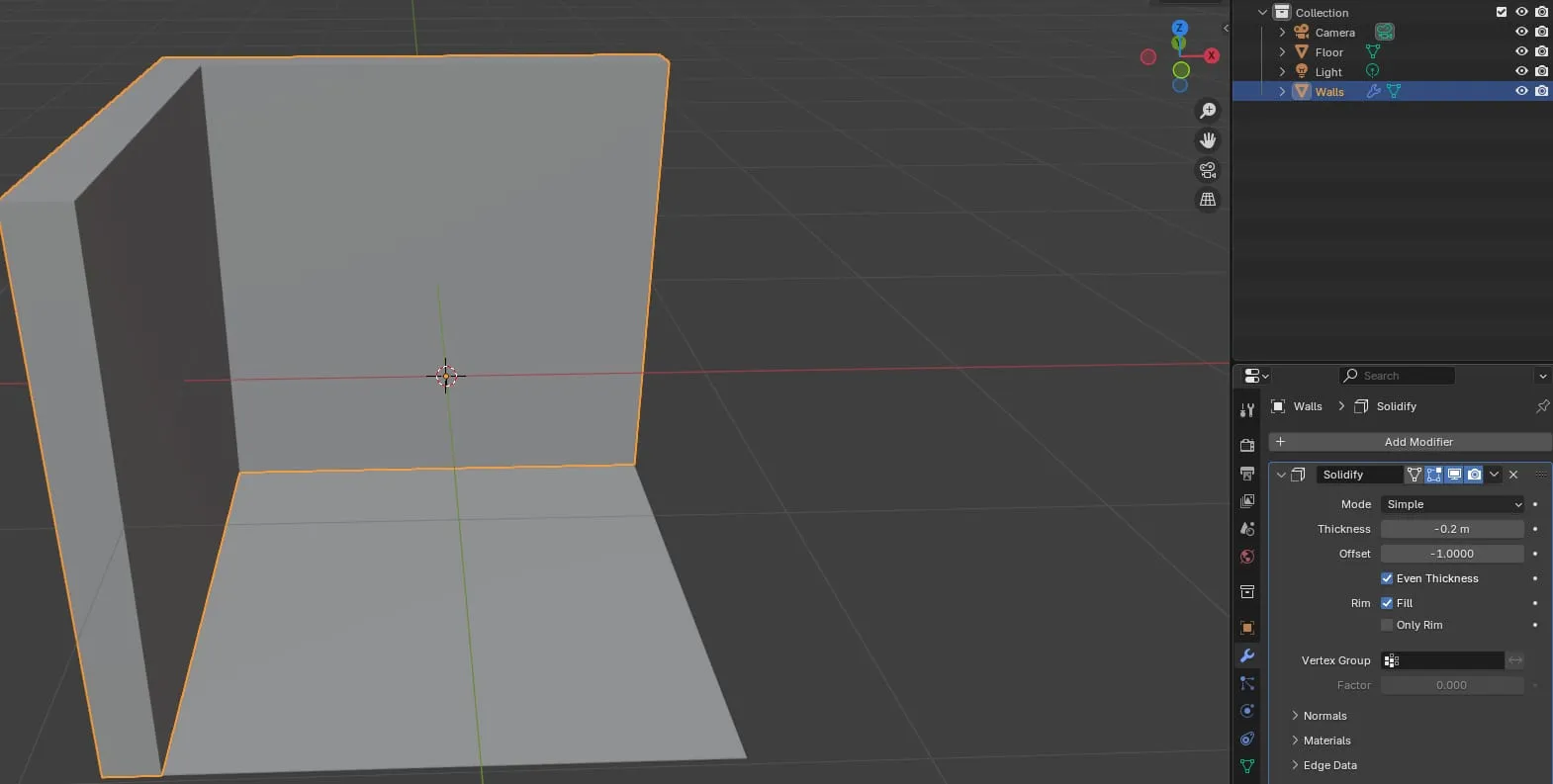Switch perspective/orthographic with grid icon
The width and height of the screenshot is (1553, 784).
point(1208,200)
